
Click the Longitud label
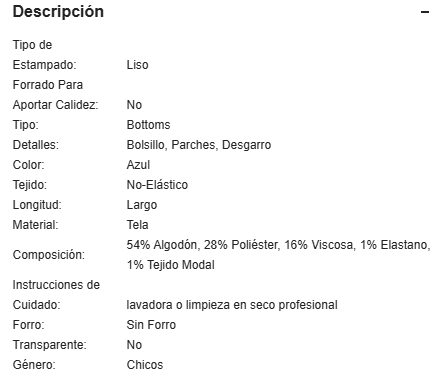pos(37,205)
